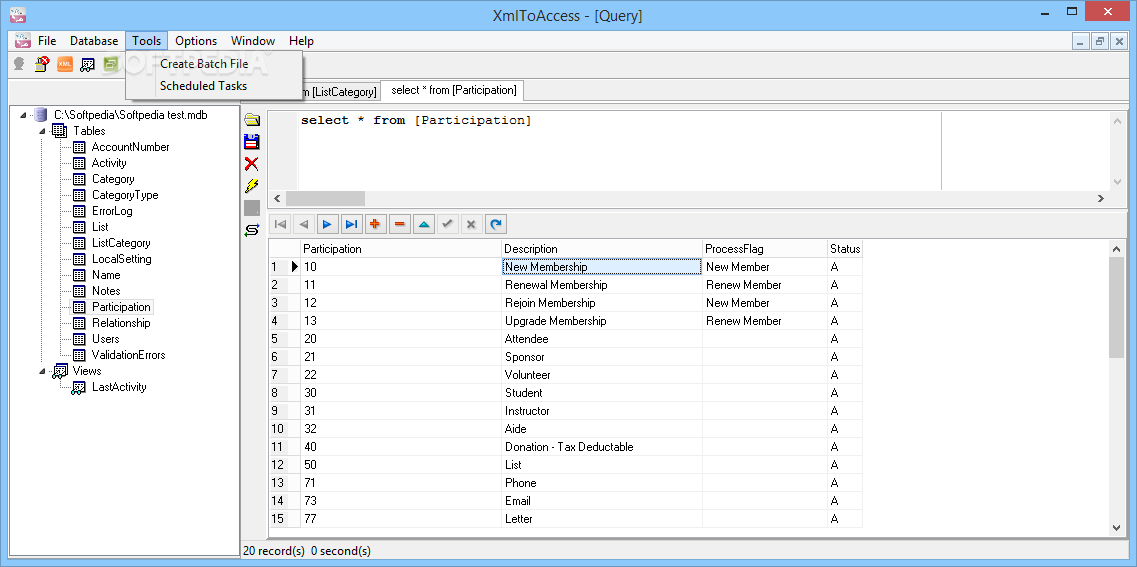Go to the previous record in the navigator

304,224
